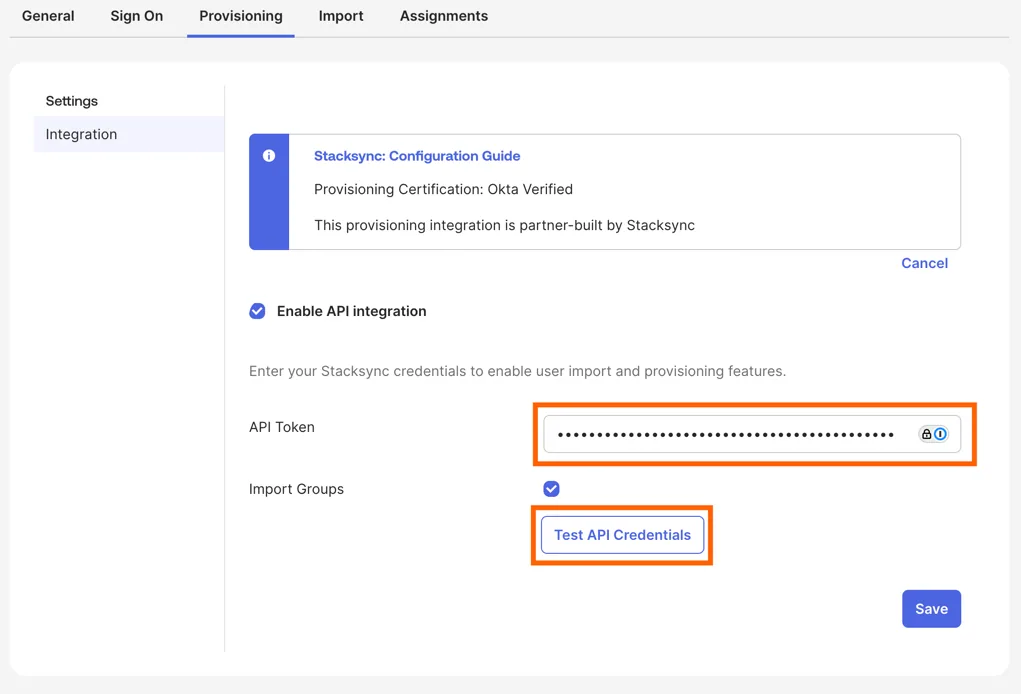This screenshot has width=1021, height=694.
Task: Click the 'Provisioning Certification: Okta Verified' text
Action: (443, 189)
